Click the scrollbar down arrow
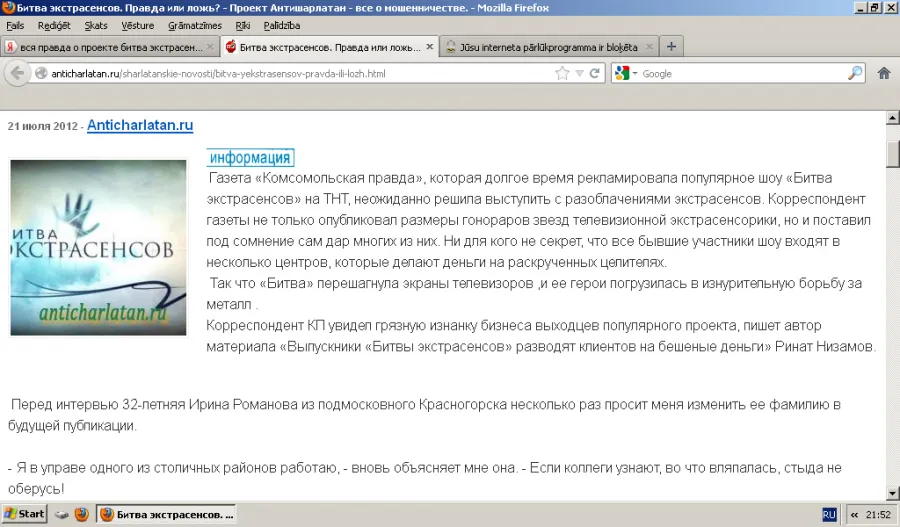Image resolution: width=900 pixels, height=527 pixels. click(893, 493)
